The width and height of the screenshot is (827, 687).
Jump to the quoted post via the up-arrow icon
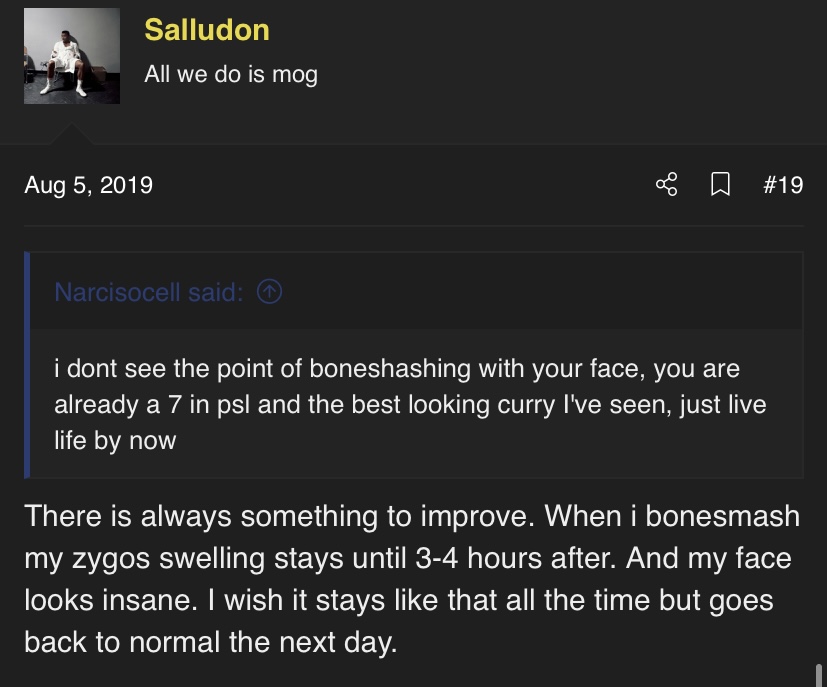(x=270, y=292)
